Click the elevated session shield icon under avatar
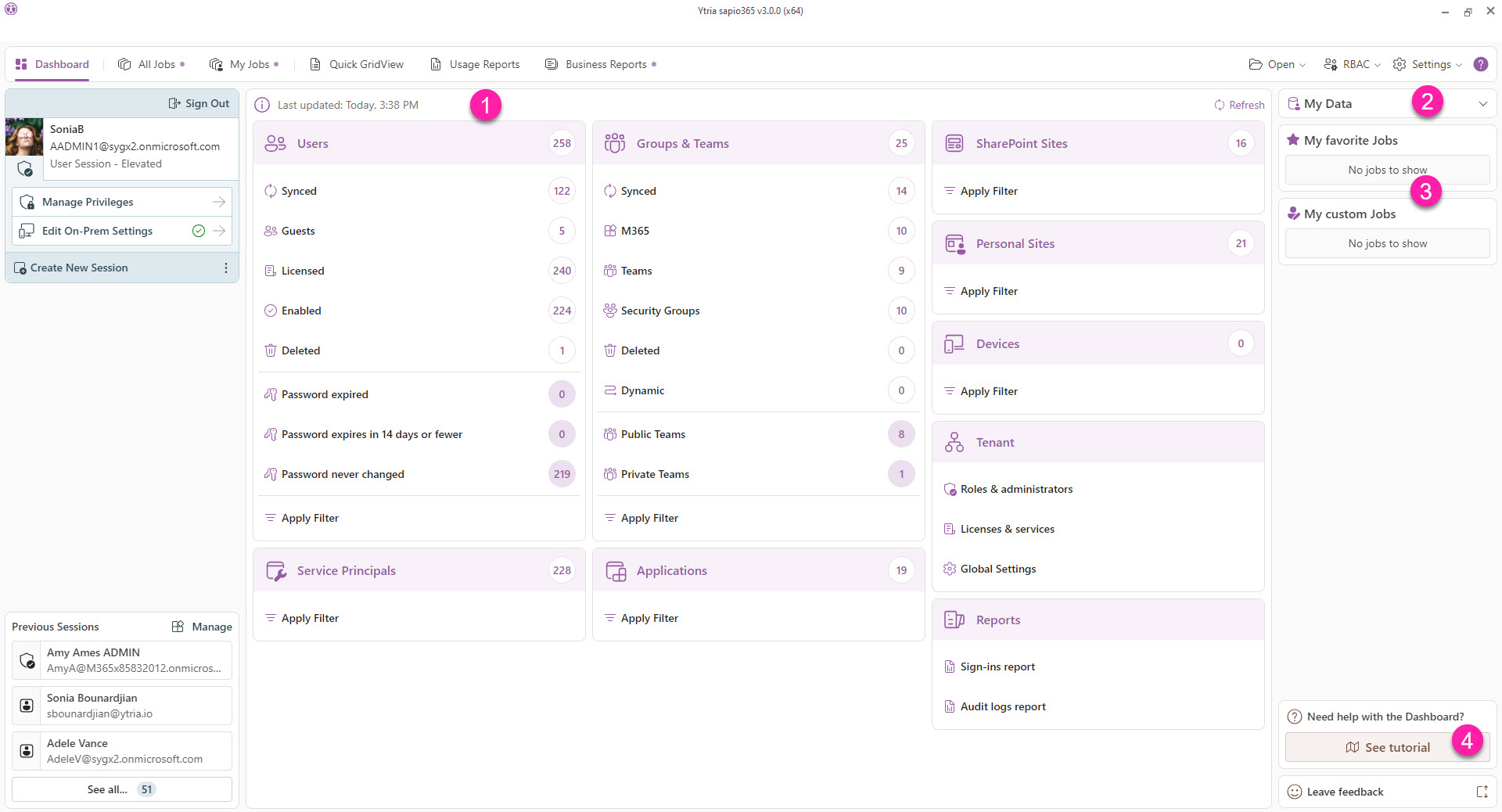The width and height of the screenshot is (1502, 812). tap(25, 169)
